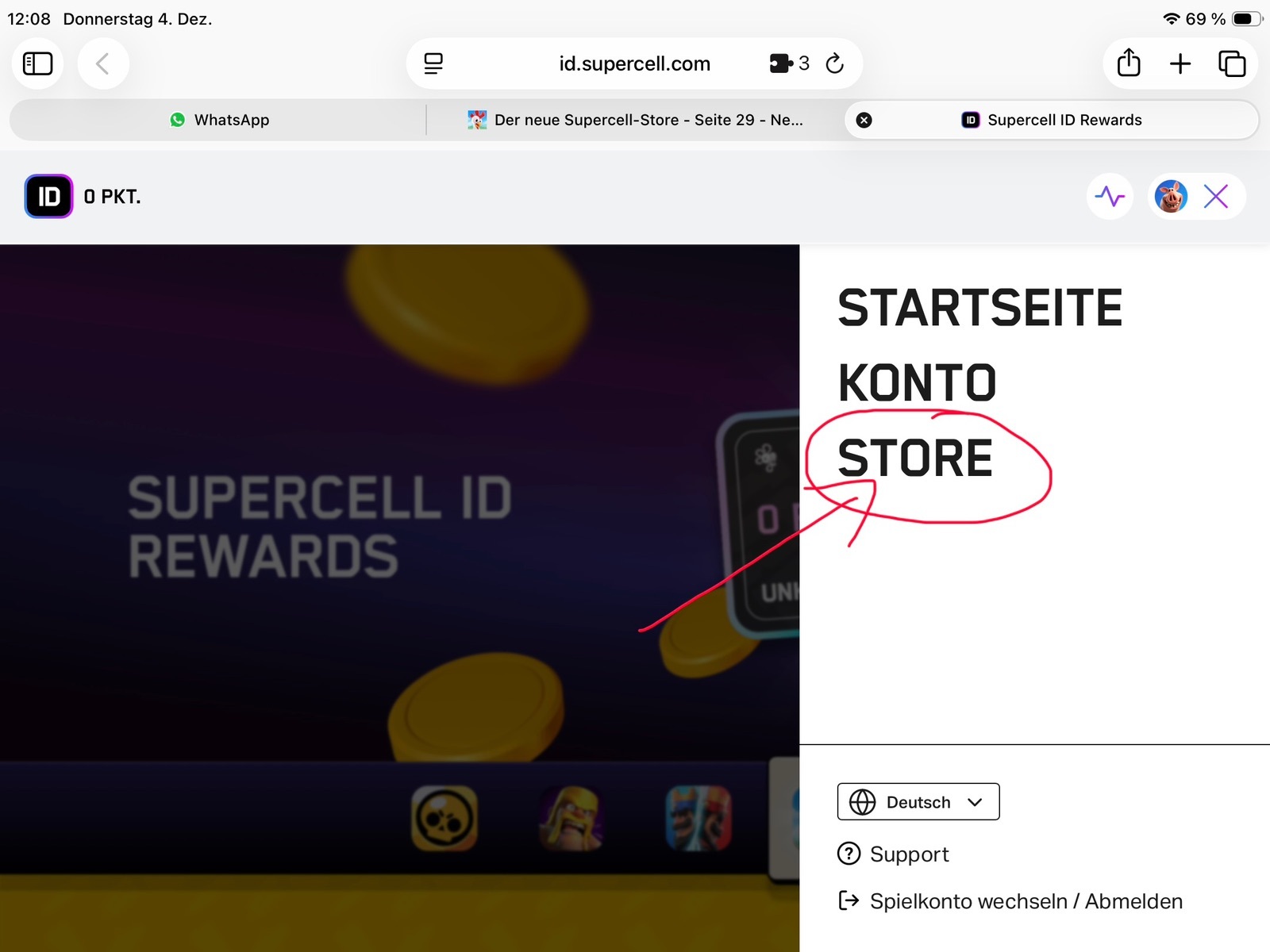Toggle the Safari sidebar panel
Screen dimensions: 1270x952
click(x=37, y=63)
